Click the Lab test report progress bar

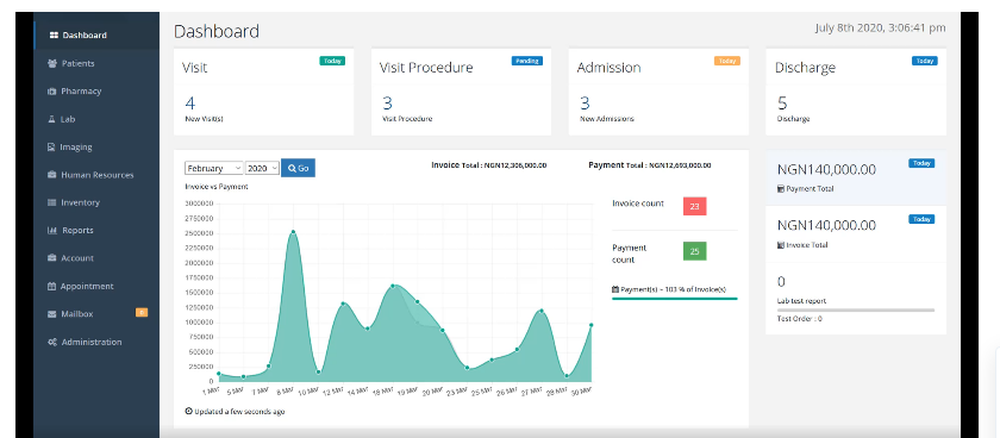click(856, 310)
